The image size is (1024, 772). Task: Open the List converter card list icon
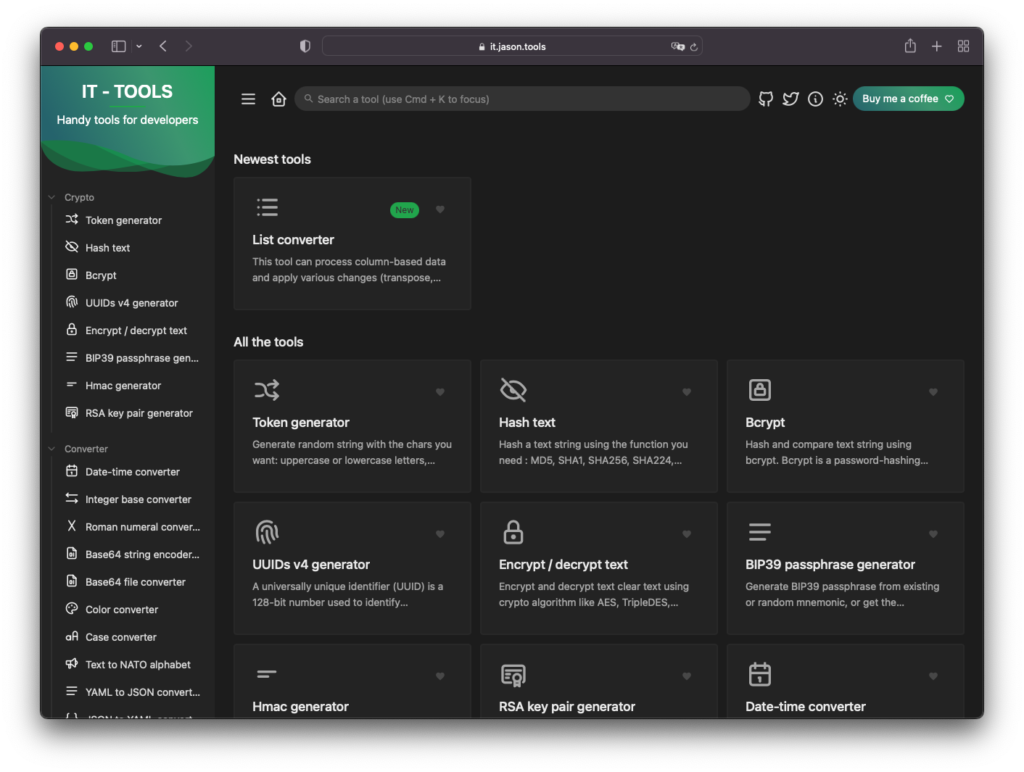click(267, 207)
